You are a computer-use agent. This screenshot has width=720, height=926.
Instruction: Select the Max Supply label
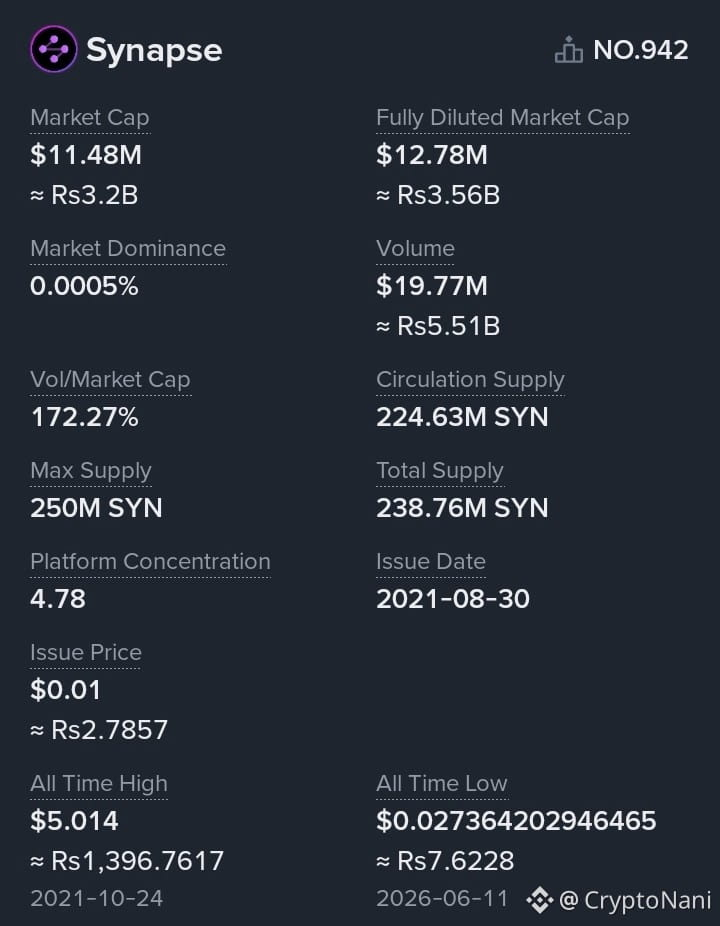click(91, 471)
